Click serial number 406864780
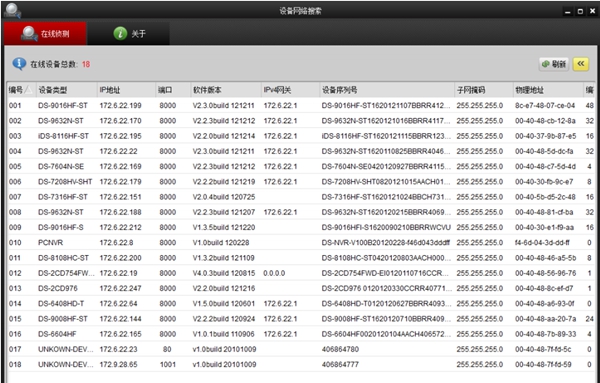Screen dimensions: 600x383 pos(340,349)
